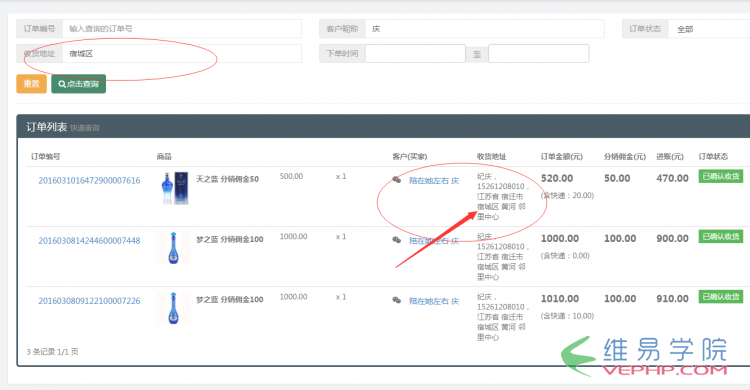The image size is (750, 390).
Task: Click the (含快递：20.00) shipping note
Action: point(567,195)
